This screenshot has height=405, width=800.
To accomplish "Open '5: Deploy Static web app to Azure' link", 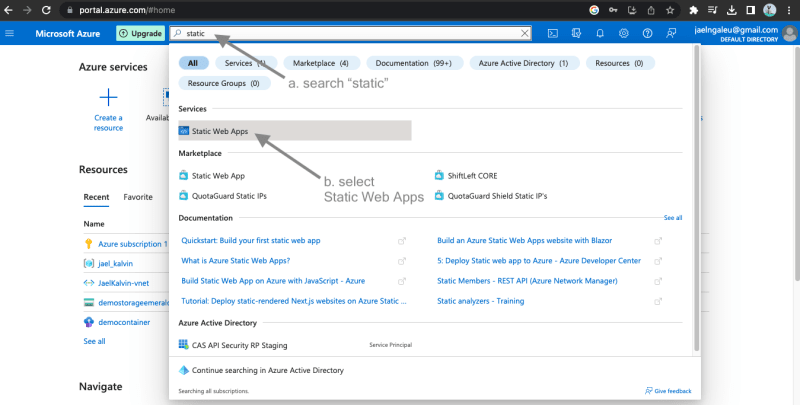I will pos(539,261).
